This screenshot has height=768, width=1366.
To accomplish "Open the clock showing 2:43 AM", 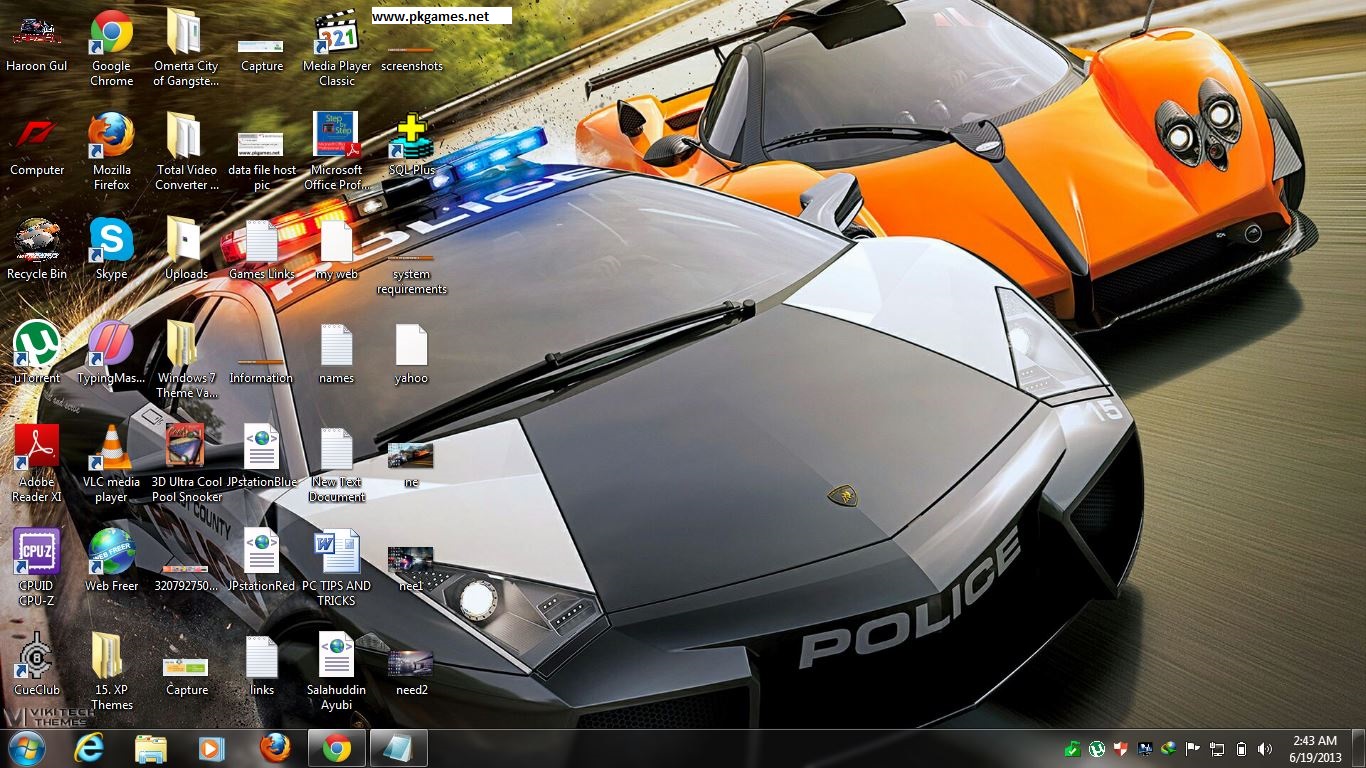I will [x=1314, y=748].
